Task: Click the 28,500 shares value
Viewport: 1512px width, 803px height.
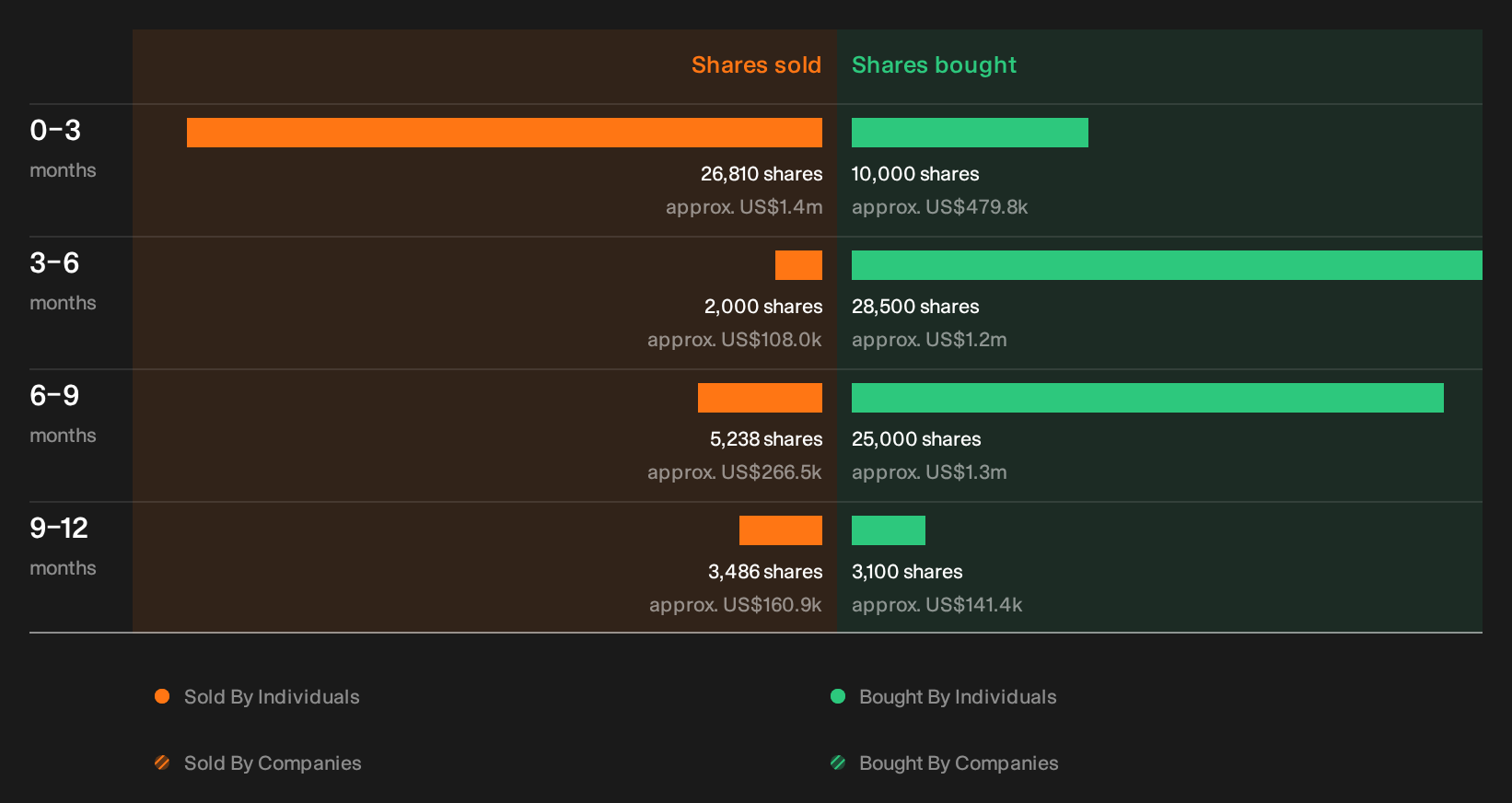Action: 915,307
